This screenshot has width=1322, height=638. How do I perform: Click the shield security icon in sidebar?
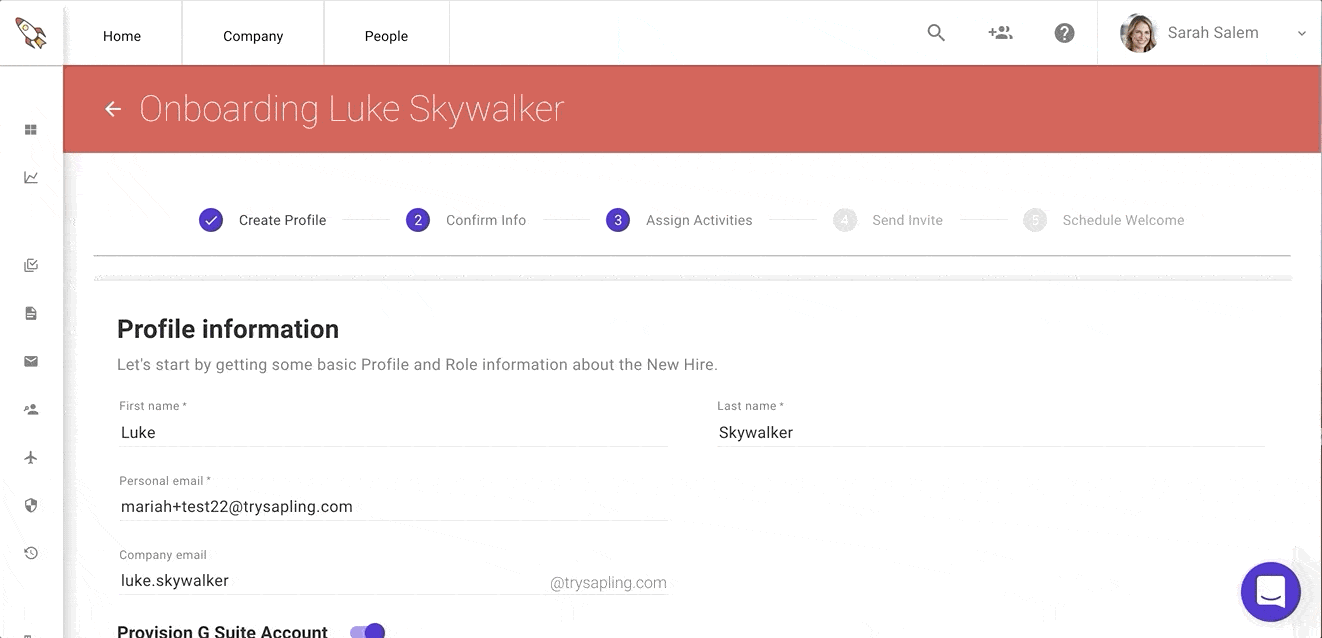click(x=31, y=505)
